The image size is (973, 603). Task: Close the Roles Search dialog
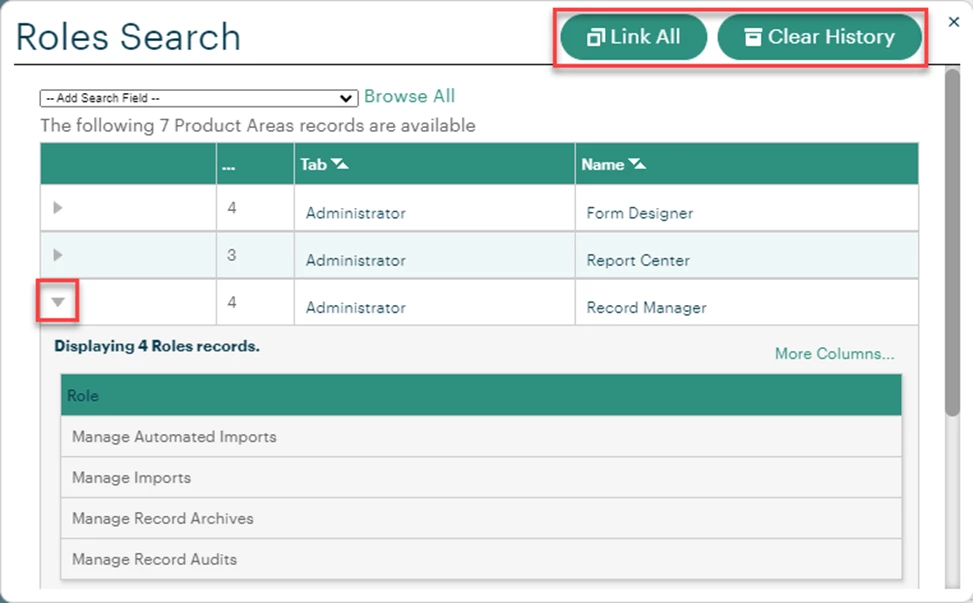point(954,22)
